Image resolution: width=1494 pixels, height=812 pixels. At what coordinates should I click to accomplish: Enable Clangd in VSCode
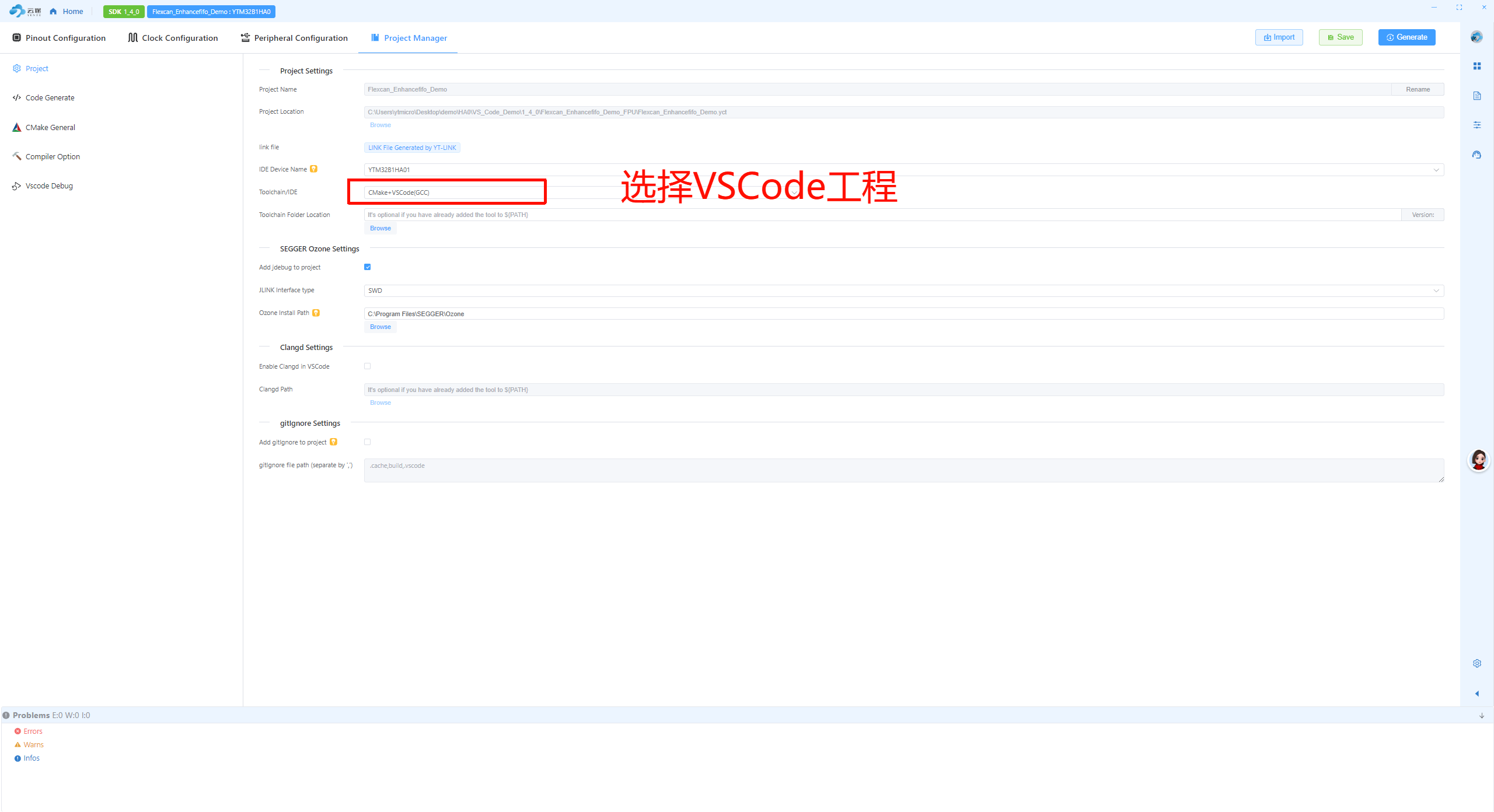(x=367, y=366)
